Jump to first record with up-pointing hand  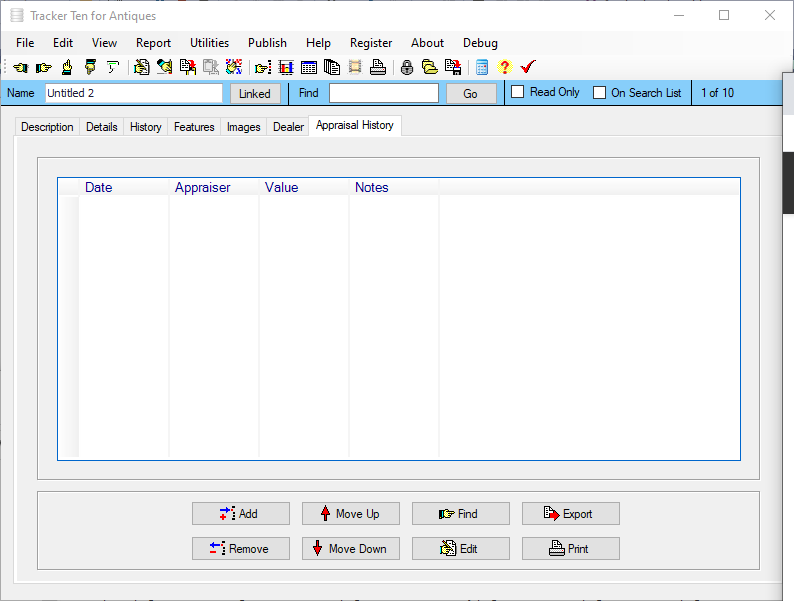point(67,67)
